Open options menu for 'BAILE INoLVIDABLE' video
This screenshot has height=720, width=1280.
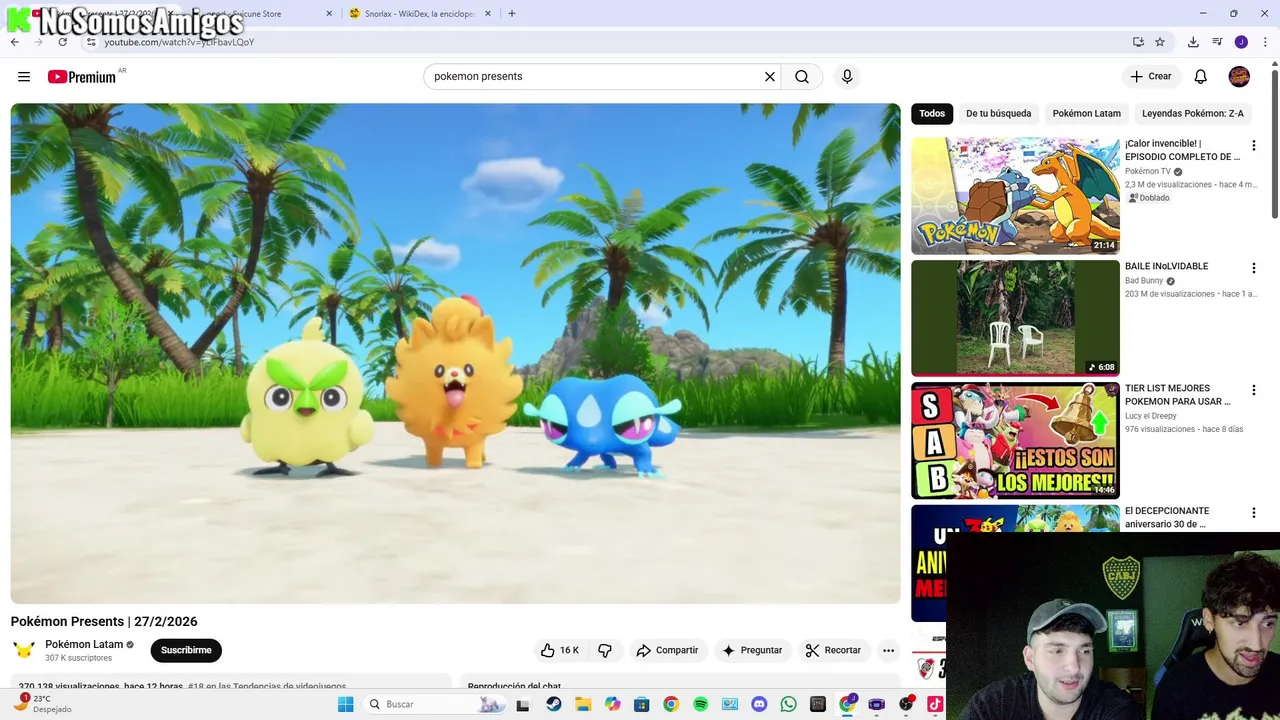[x=1253, y=268]
